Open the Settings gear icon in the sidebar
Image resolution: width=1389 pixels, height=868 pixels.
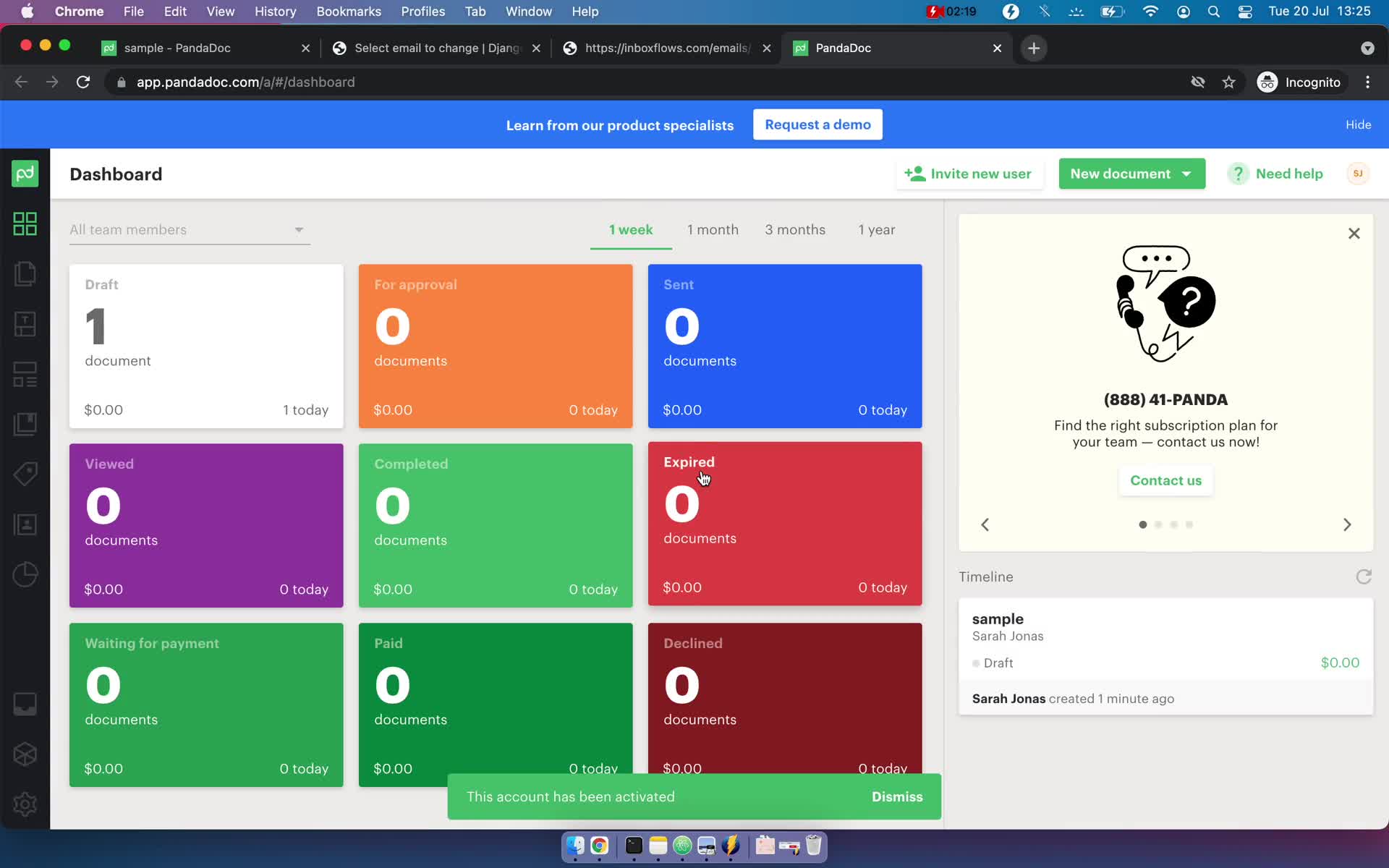[x=25, y=804]
